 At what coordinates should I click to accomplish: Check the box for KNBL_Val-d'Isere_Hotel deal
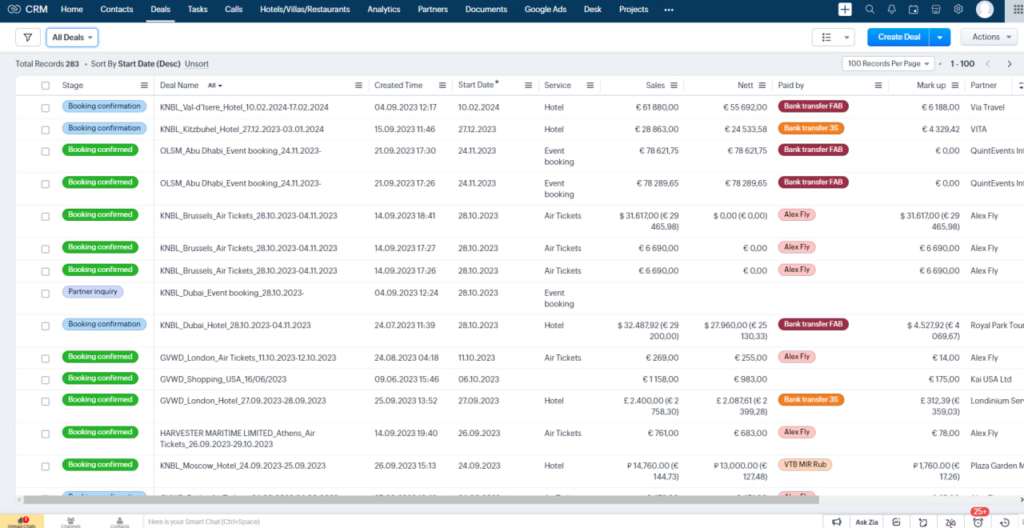click(x=45, y=107)
